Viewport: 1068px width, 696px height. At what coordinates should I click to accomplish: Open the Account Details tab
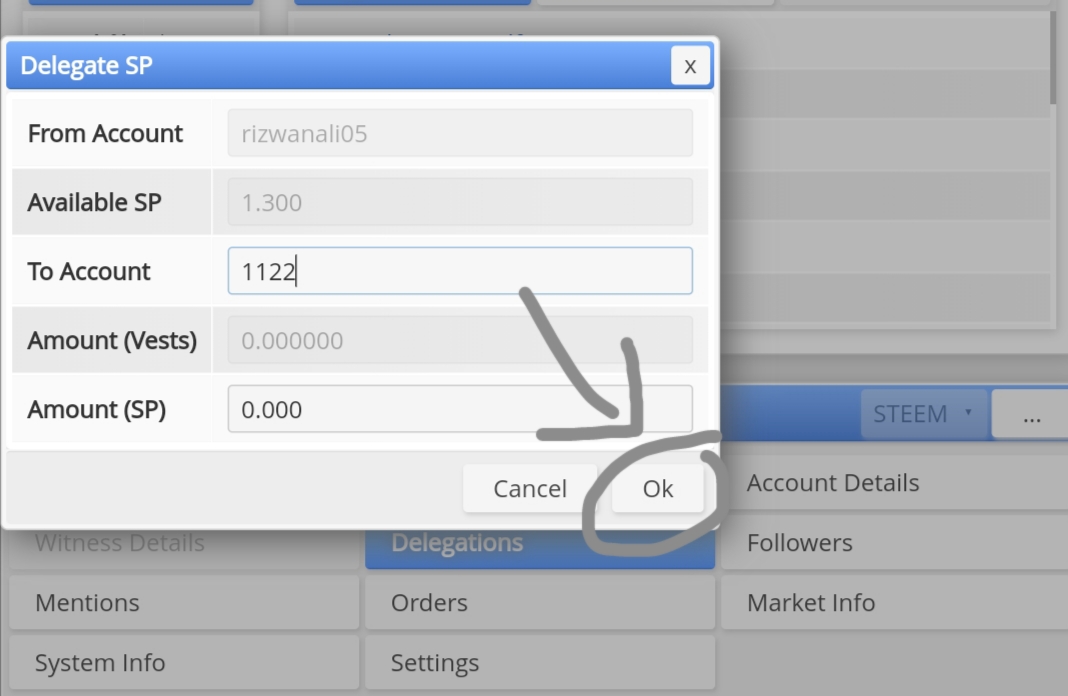(894, 483)
